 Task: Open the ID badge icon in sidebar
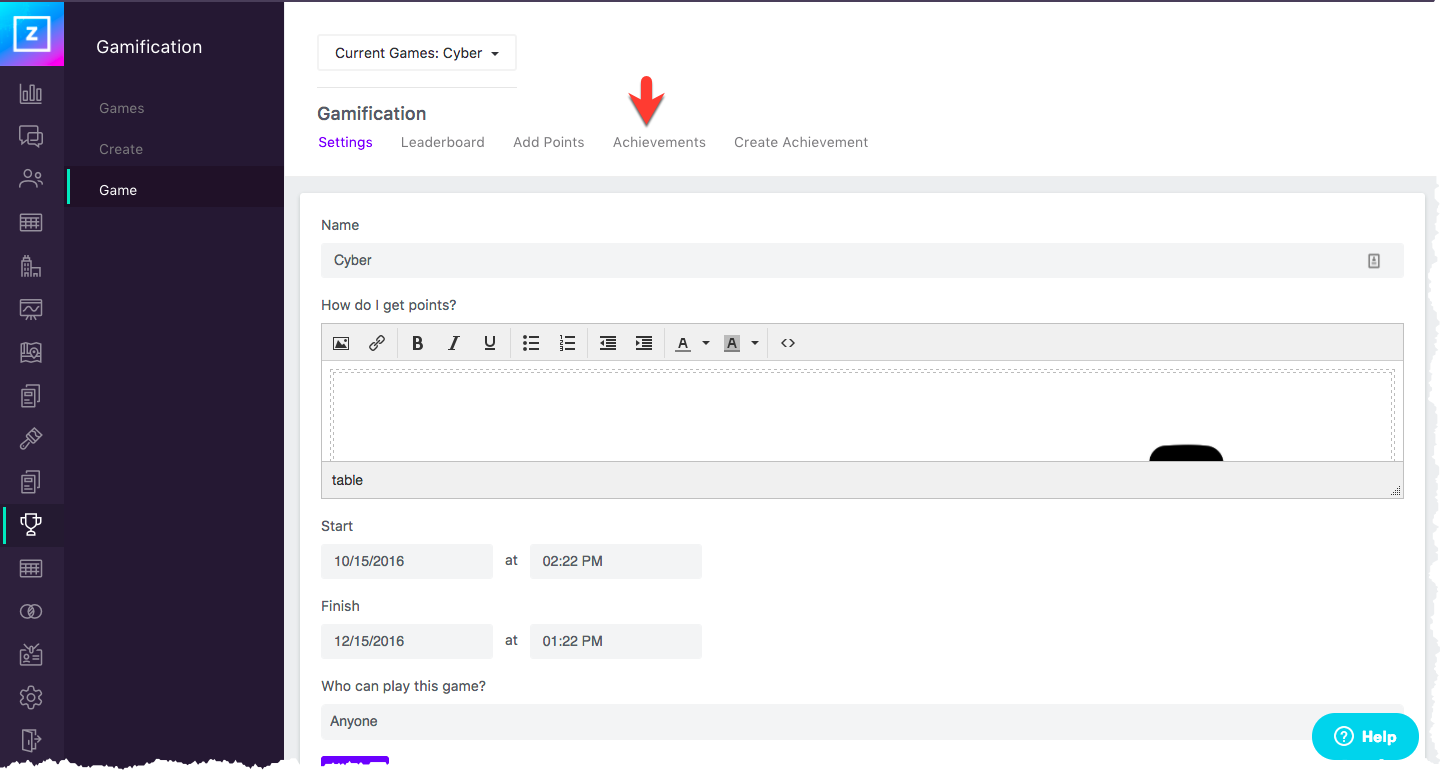[x=31, y=654]
